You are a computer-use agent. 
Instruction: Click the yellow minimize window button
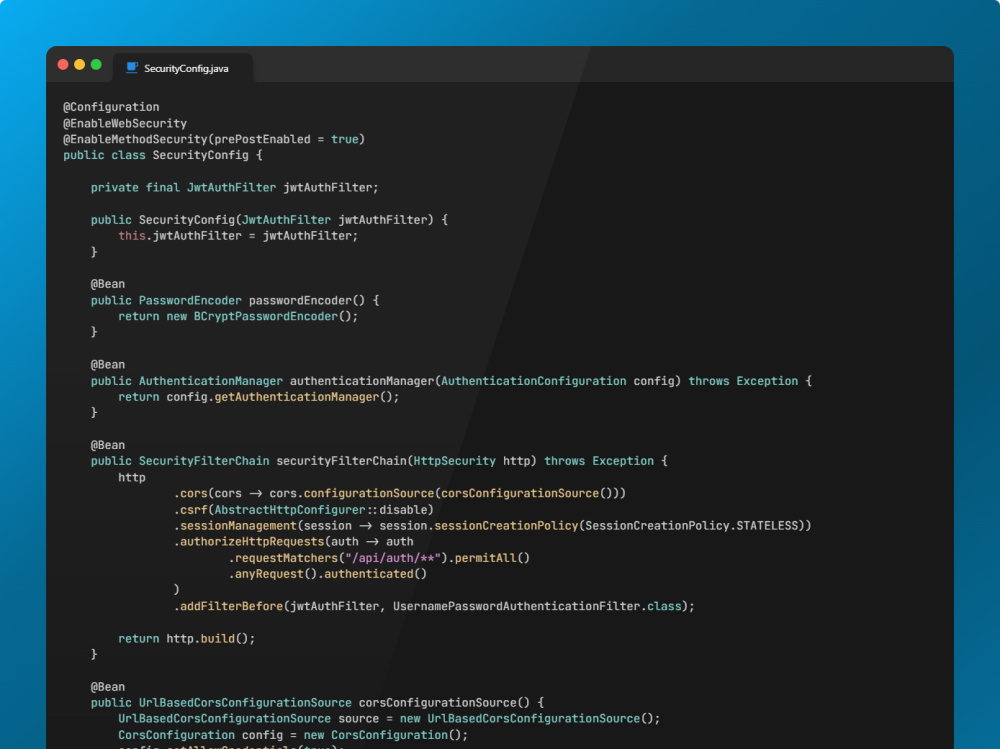point(80,64)
